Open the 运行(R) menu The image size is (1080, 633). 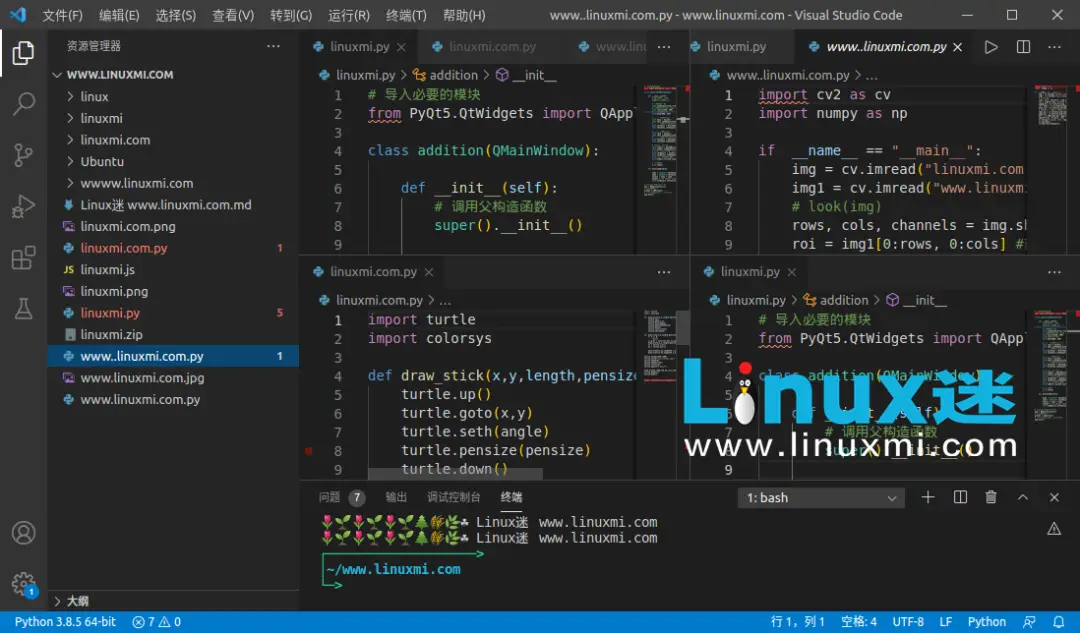tap(349, 15)
